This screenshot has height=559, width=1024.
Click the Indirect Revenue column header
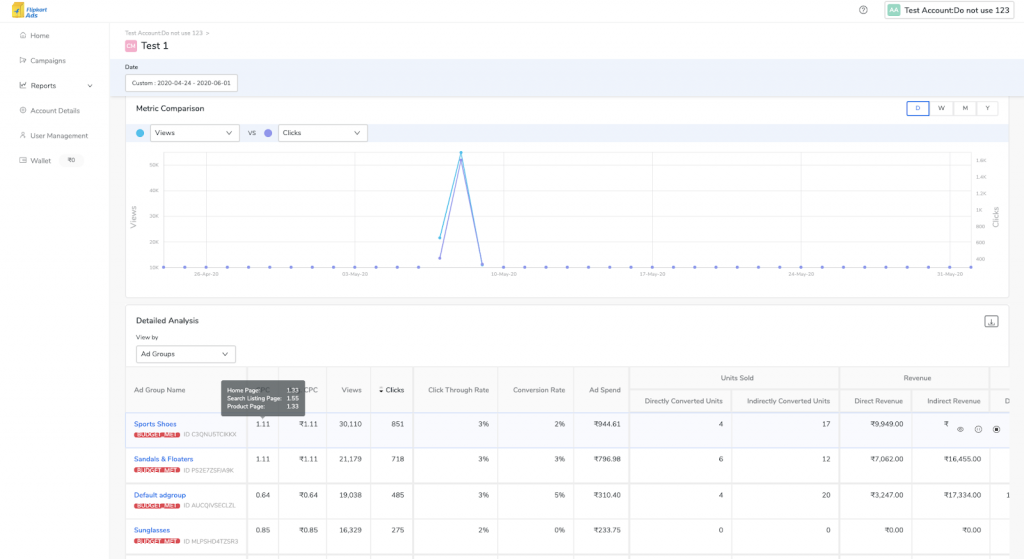(x=953, y=401)
